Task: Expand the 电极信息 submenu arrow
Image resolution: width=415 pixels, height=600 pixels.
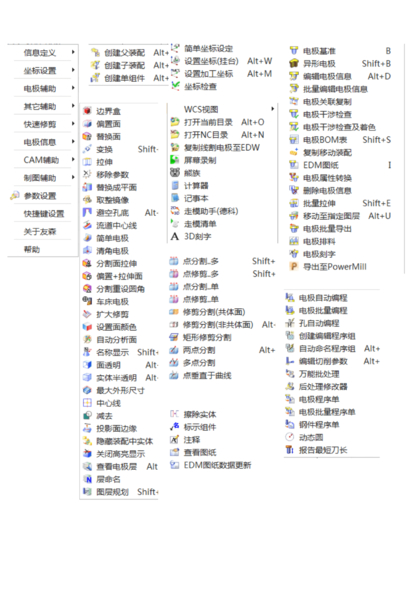Action: [73, 141]
